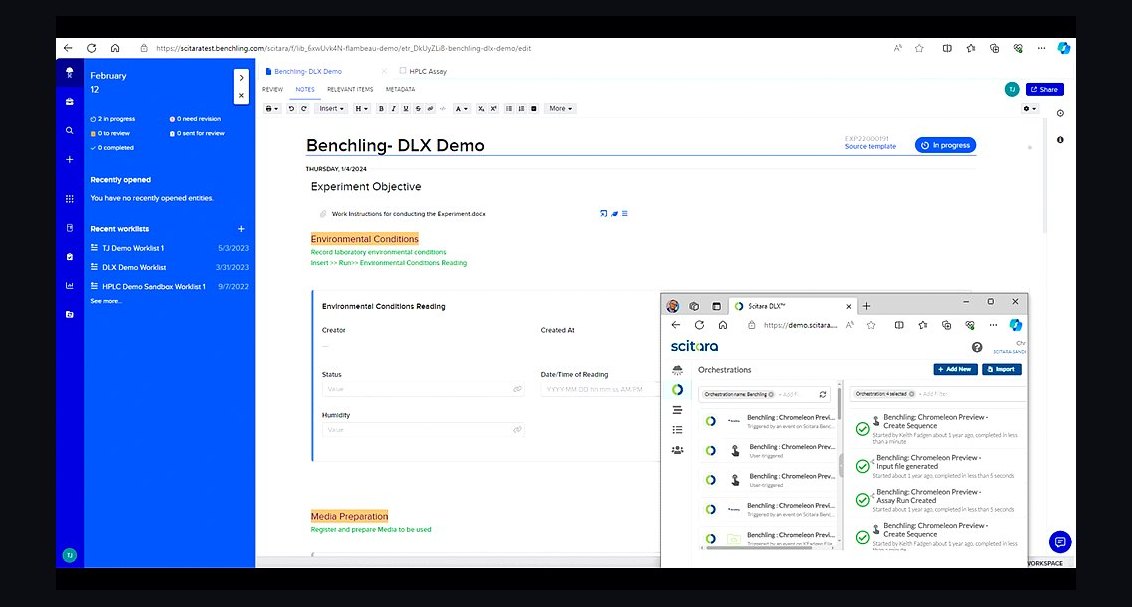
Task: Refresh the orchestrations list in Scitara
Action: 822,394
